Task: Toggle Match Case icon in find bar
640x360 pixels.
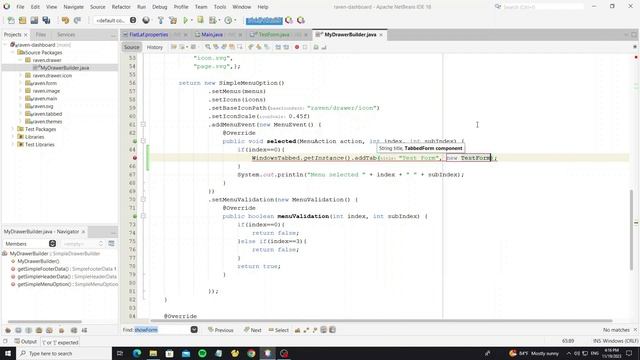Action: point(306,330)
